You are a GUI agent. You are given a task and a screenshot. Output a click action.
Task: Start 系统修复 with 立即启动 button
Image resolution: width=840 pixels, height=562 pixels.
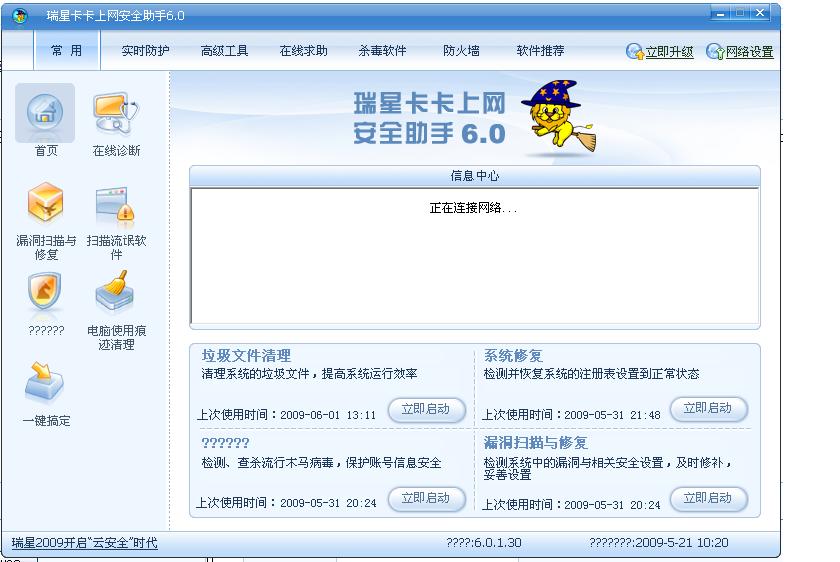(708, 408)
